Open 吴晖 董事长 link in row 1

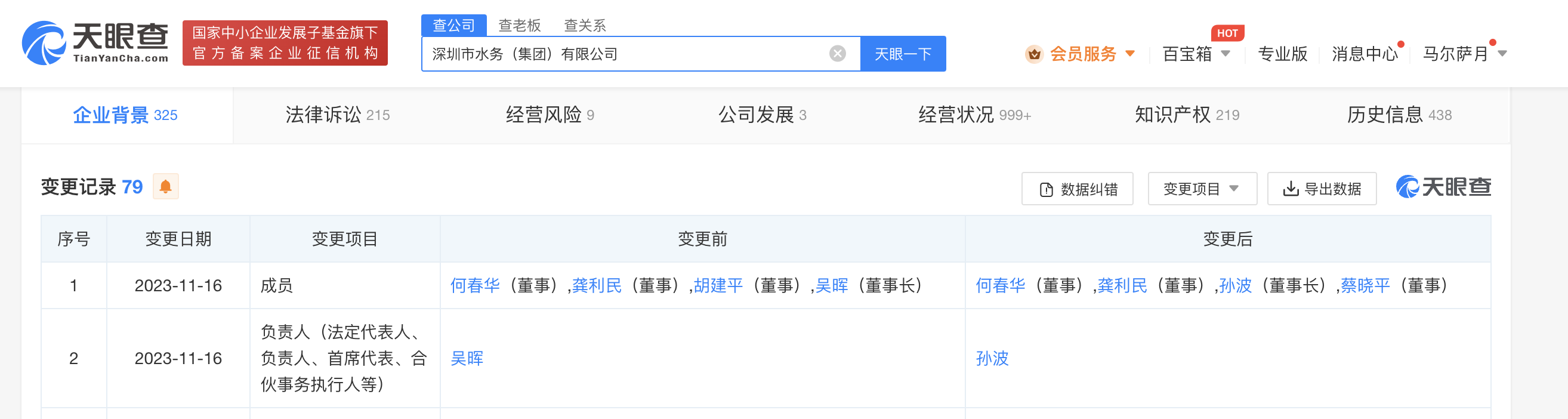click(832, 285)
